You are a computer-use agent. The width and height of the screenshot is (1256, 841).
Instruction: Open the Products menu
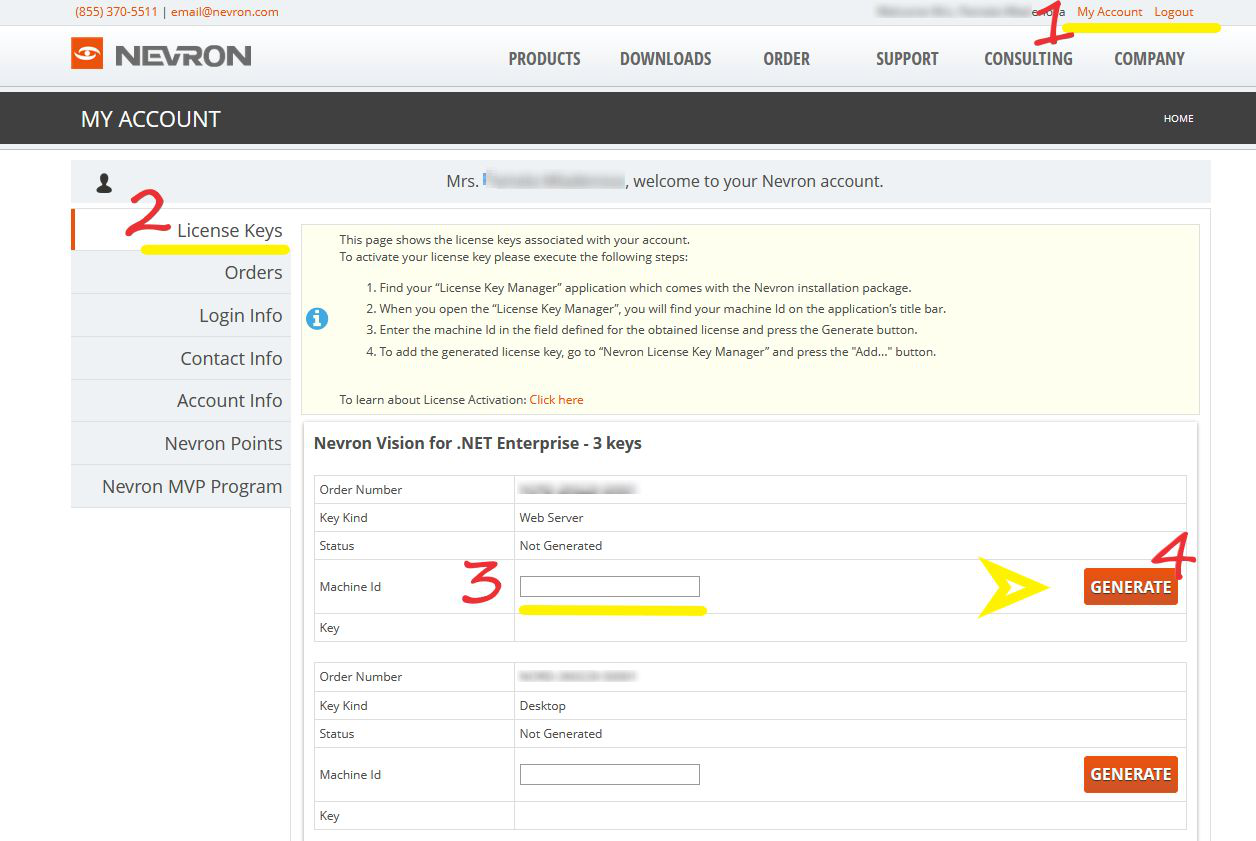point(544,59)
